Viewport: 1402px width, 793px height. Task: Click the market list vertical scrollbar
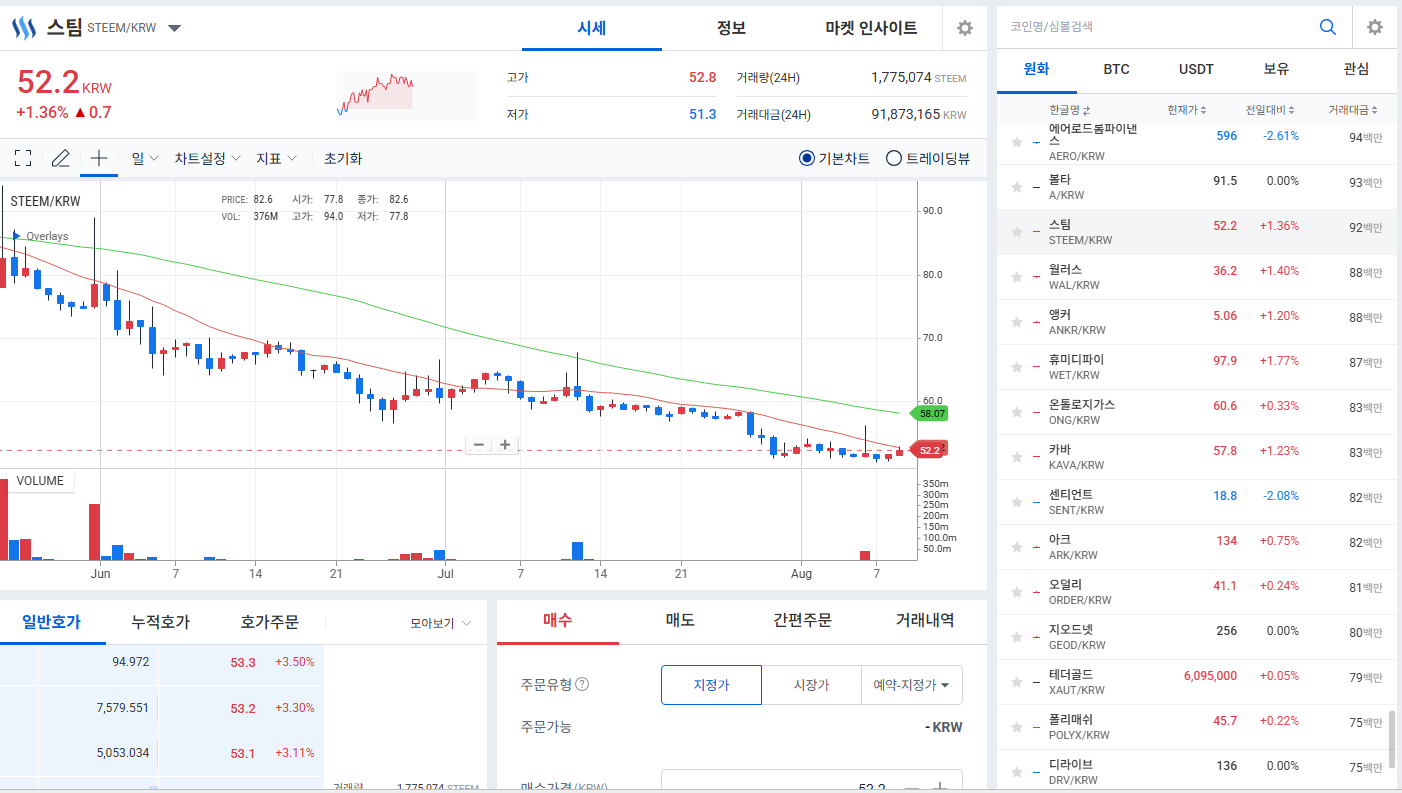1391,738
